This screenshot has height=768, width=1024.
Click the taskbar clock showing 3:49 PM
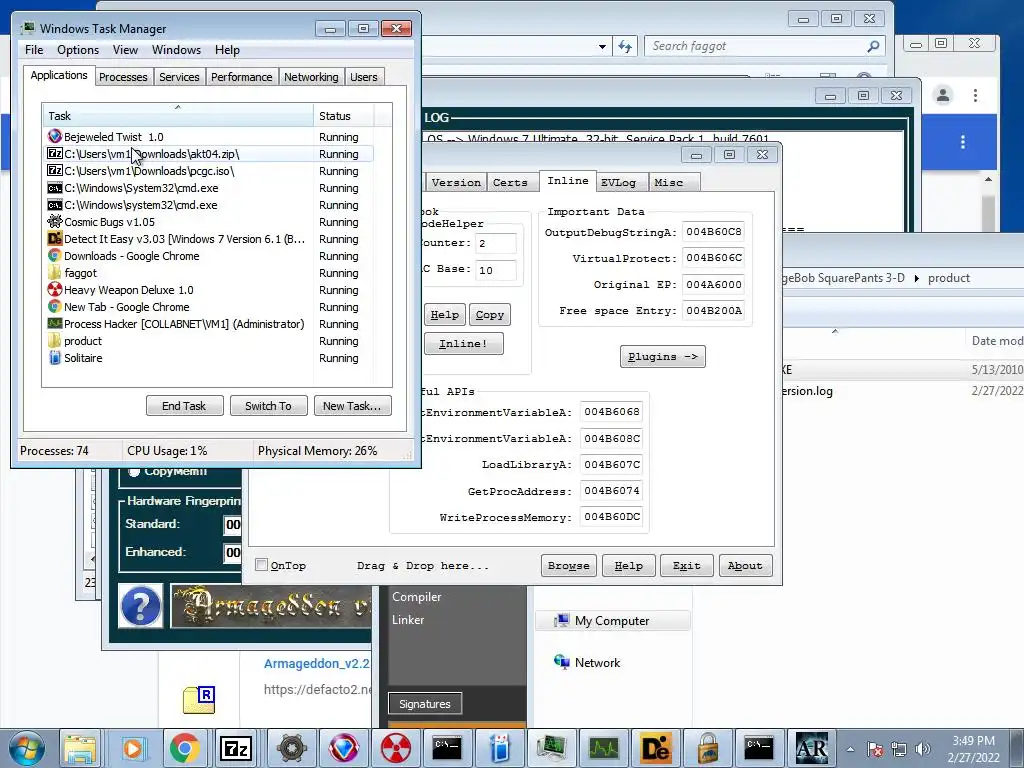[x=973, y=749]
